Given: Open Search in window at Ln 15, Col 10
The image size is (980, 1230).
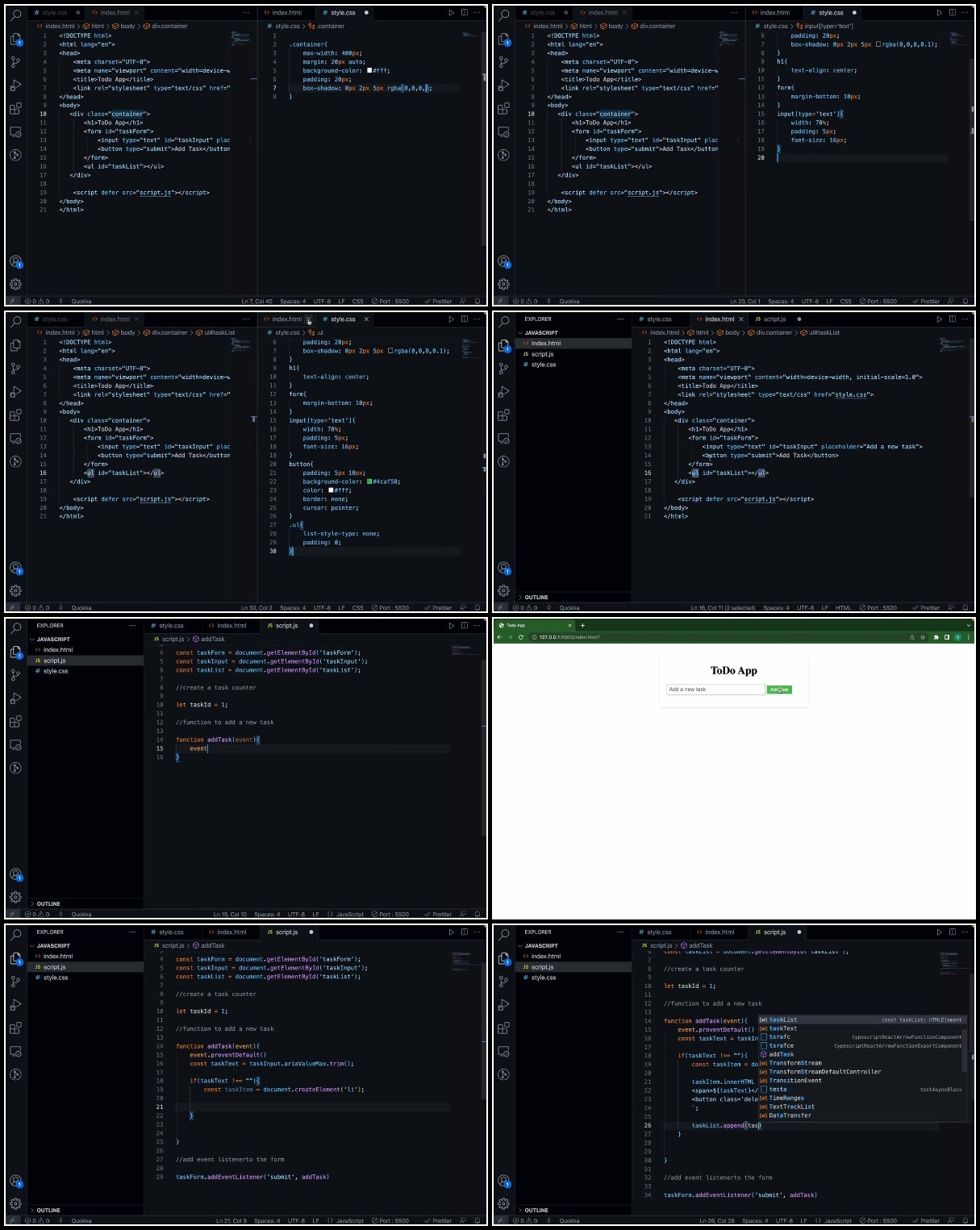Looking at the screenshot, I should (15, 628).
